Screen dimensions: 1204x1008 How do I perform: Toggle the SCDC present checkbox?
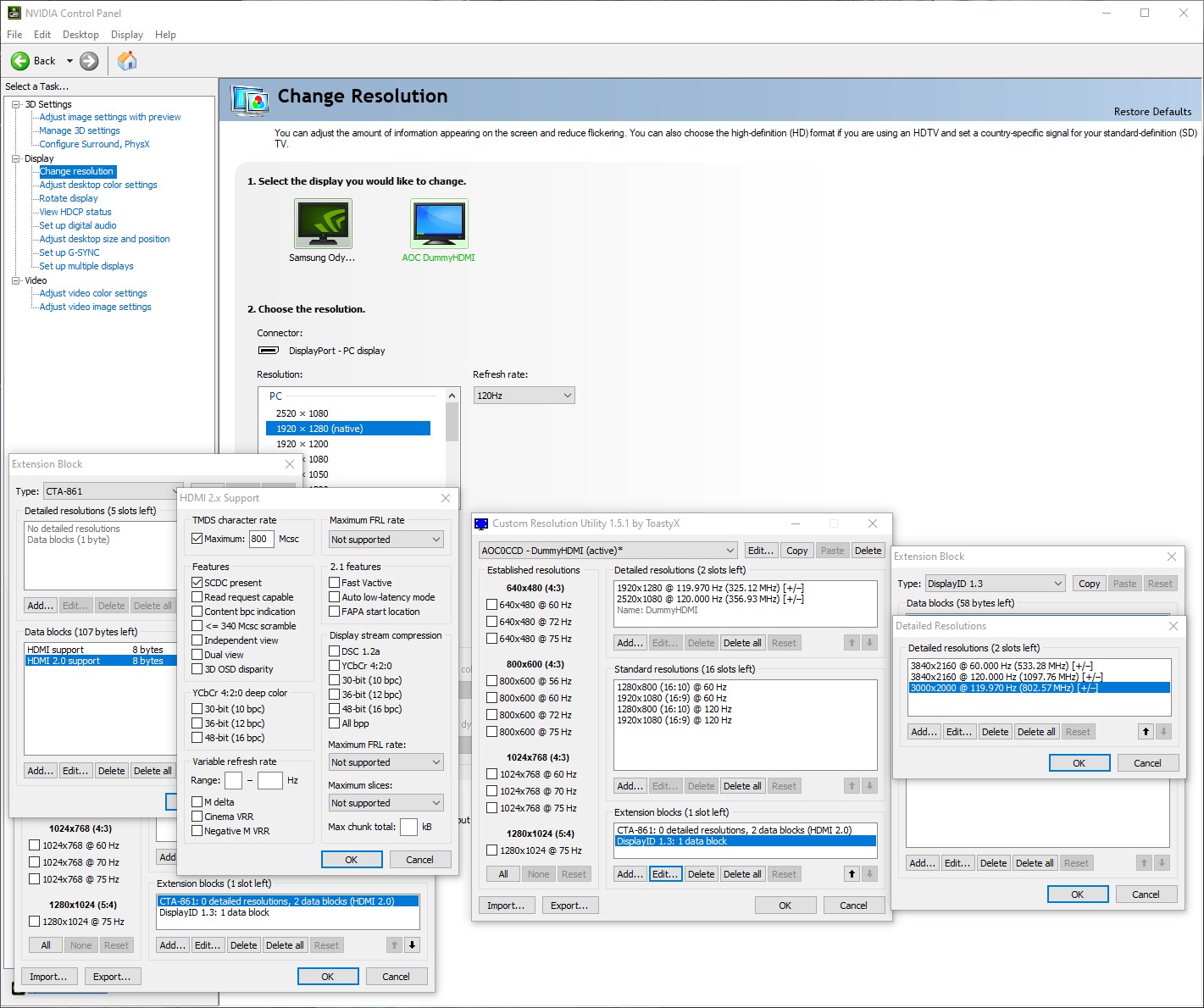point(197,583)
